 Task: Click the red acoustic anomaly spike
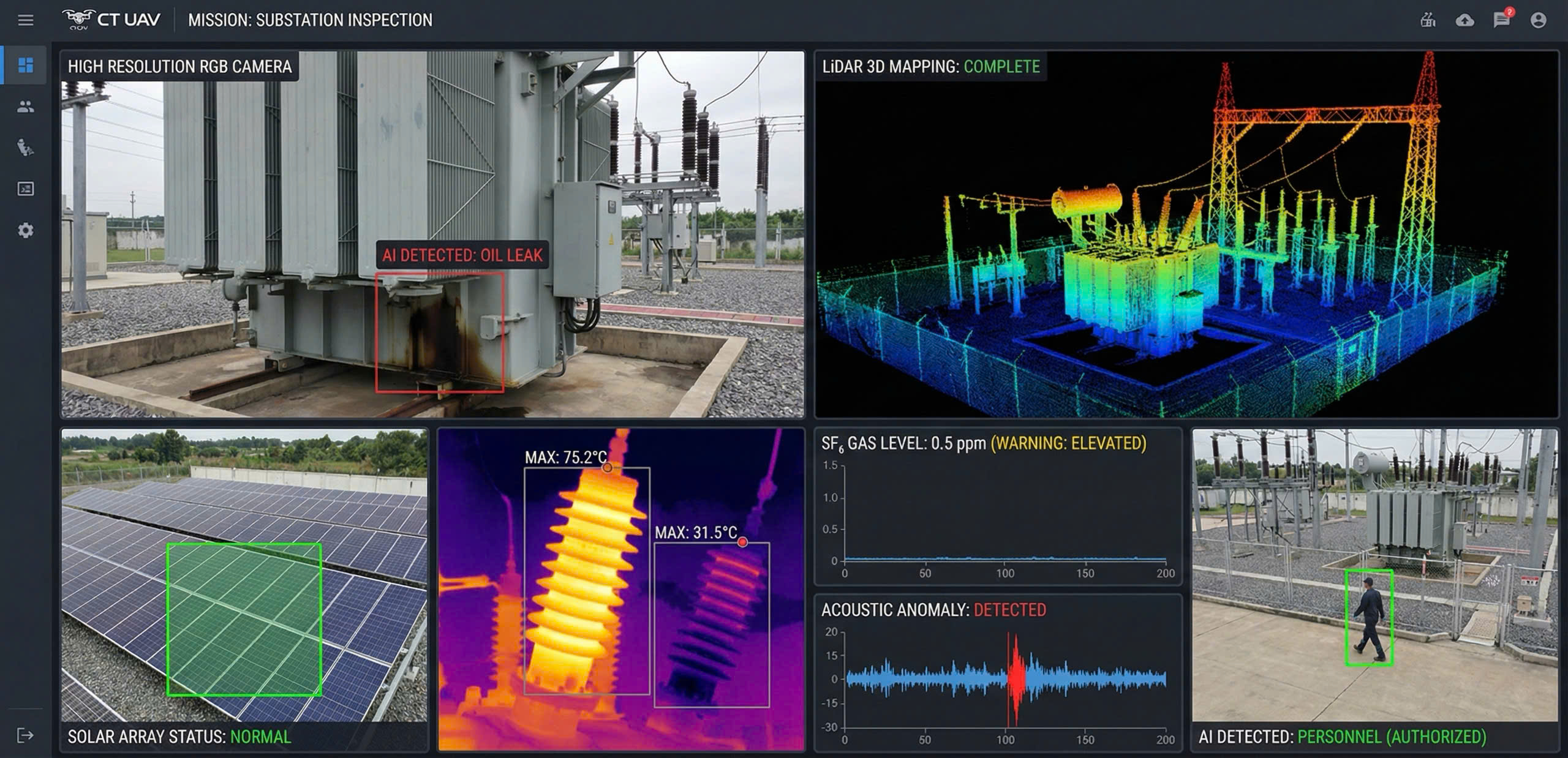pyautogui.click(x=1016, y=679)
